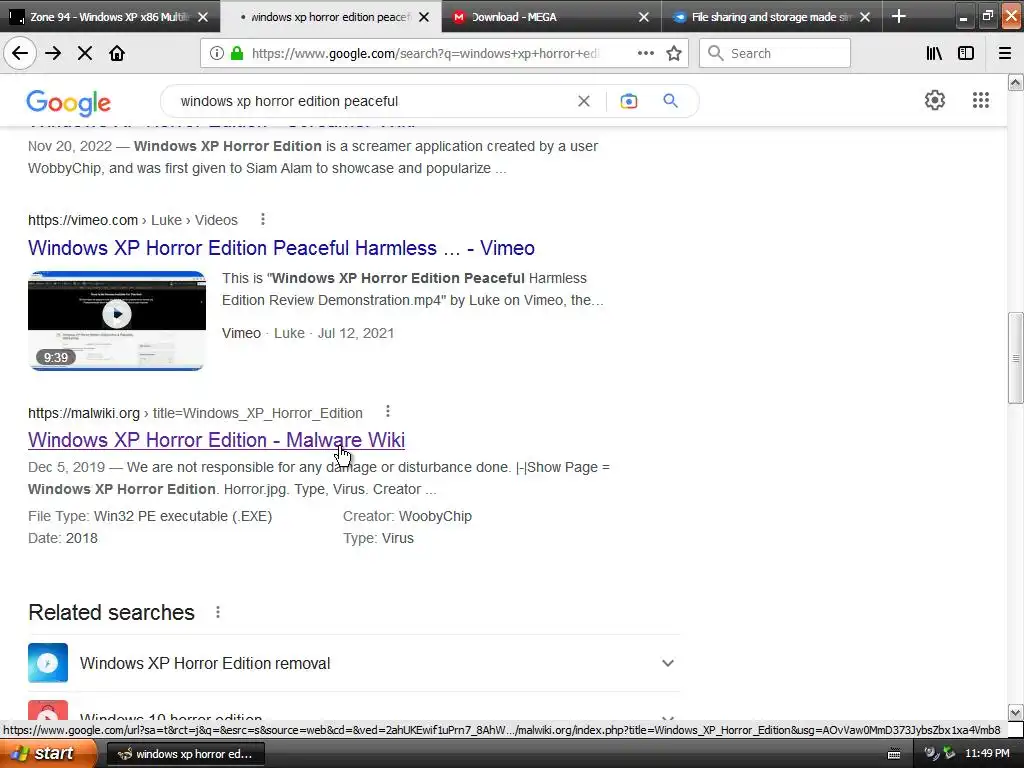
Task: Focus the Firefox Search box
Action: tap(775, 54)
